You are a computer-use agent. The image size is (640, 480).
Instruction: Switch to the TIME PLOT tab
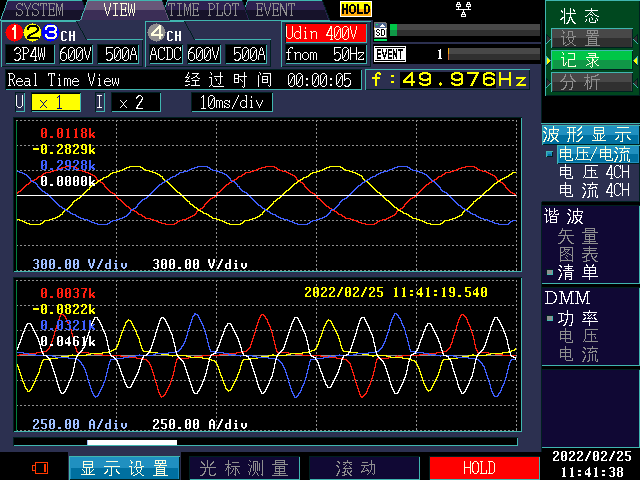(x=203, y=10)
